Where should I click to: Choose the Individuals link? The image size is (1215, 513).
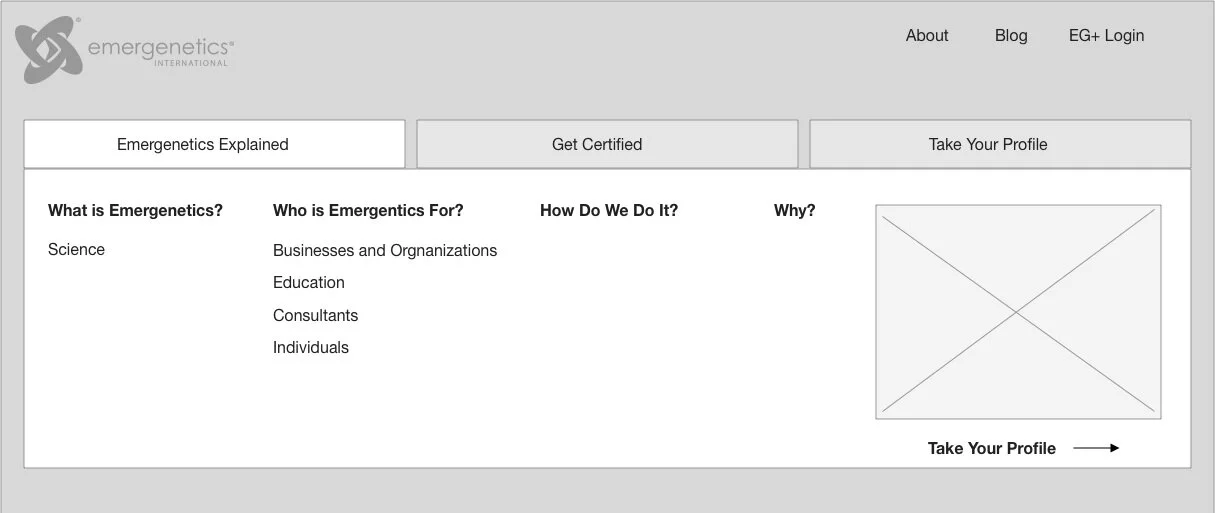click(x=311, y=348)
